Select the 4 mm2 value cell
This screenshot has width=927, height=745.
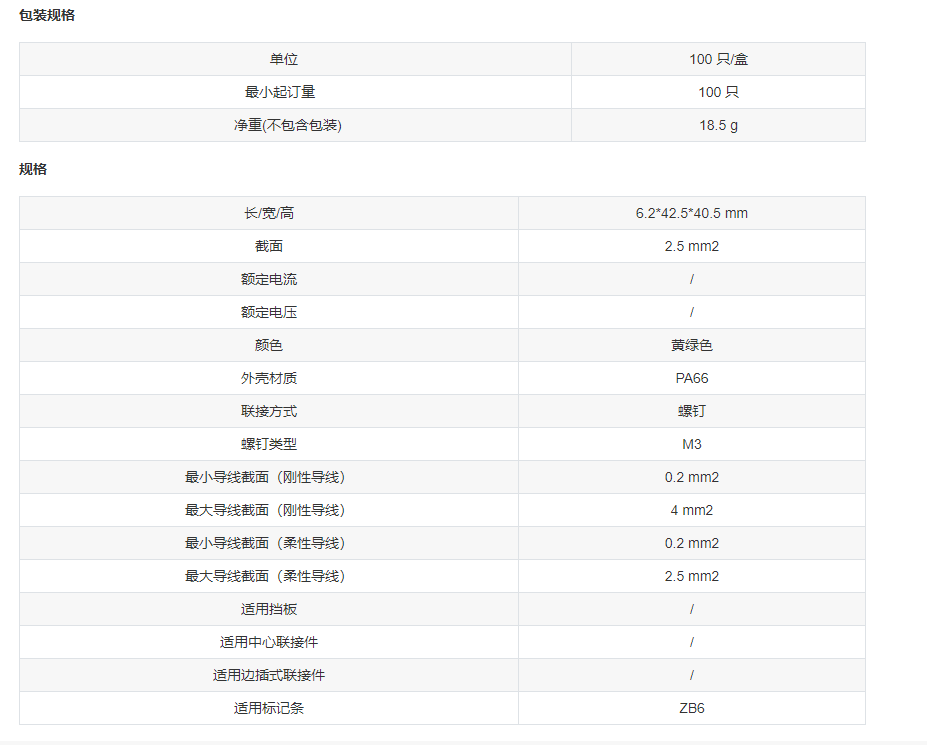click(x=691, y=510)
